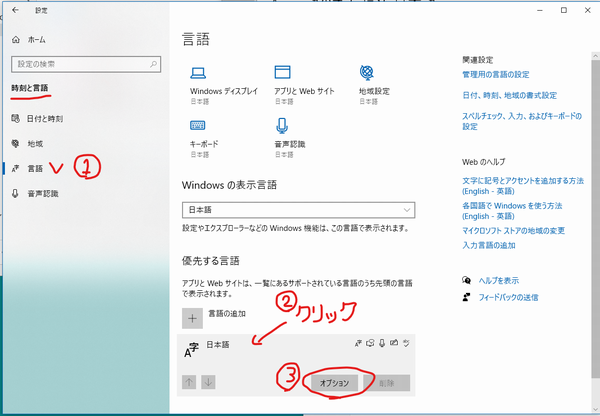Click the text-to-speech feature icon on 日本語
Image resolution: width=600 pixels, height=416 pixels.
(370, 343)
